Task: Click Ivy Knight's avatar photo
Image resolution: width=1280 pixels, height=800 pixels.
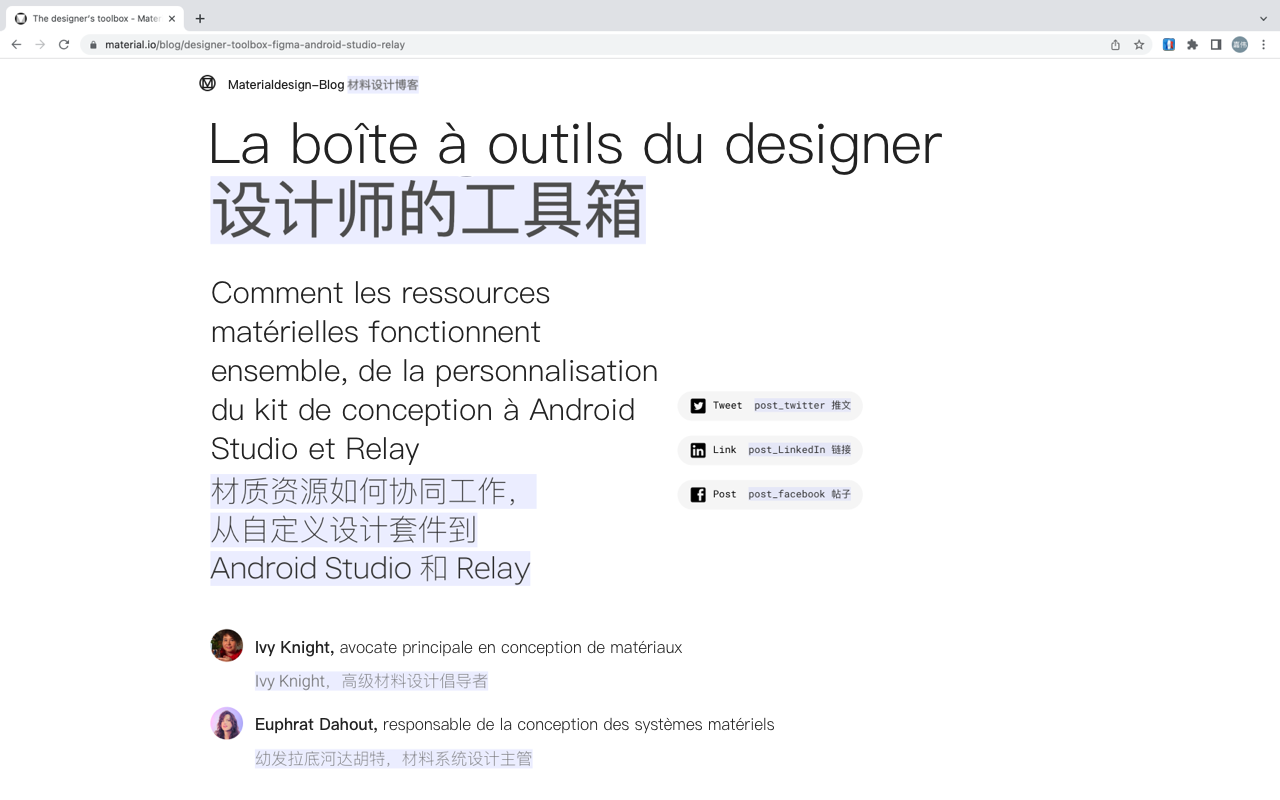Action: point(227,645)
